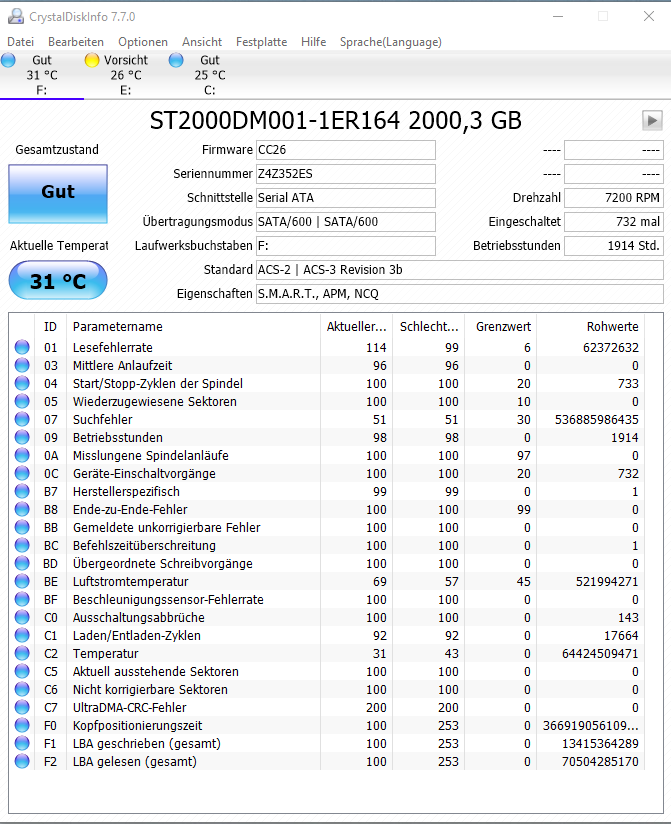The width and height of the screenshot is (671, 824).
Task: Click status orb of Wiederzugewiesene Sektoren row
Action: (x=22, y=401)
